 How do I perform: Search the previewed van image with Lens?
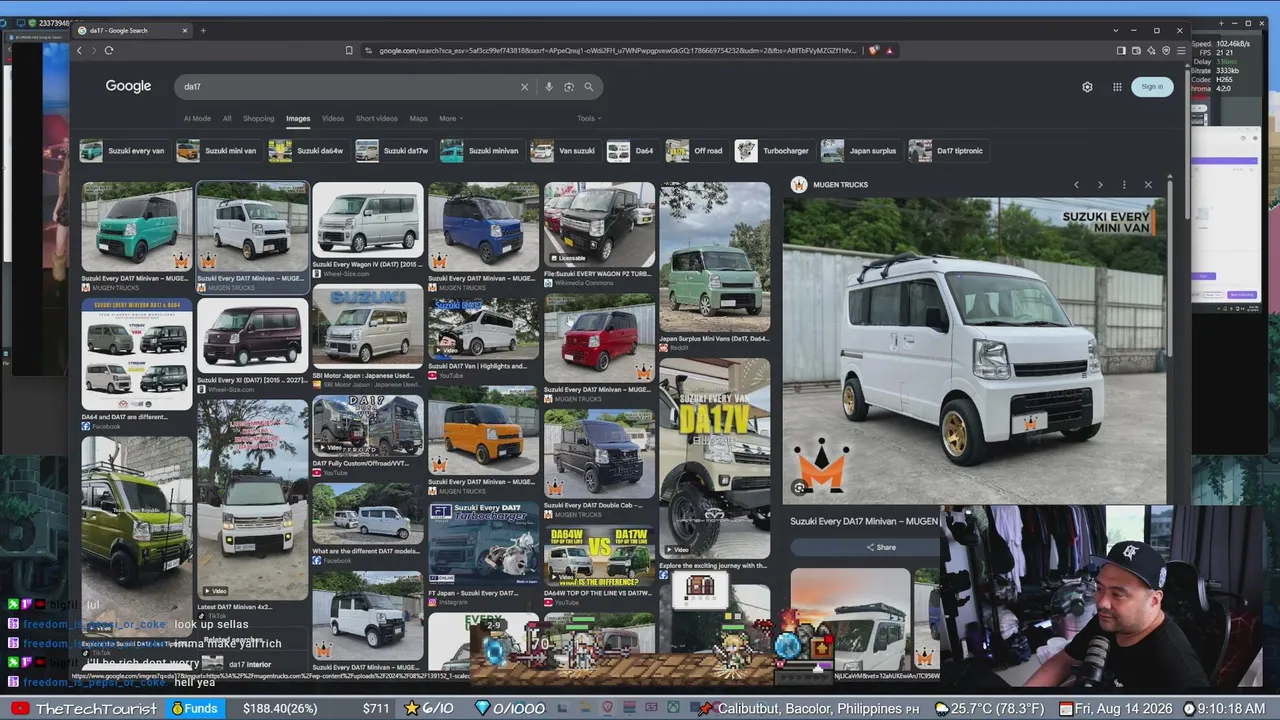coord(799,488)
